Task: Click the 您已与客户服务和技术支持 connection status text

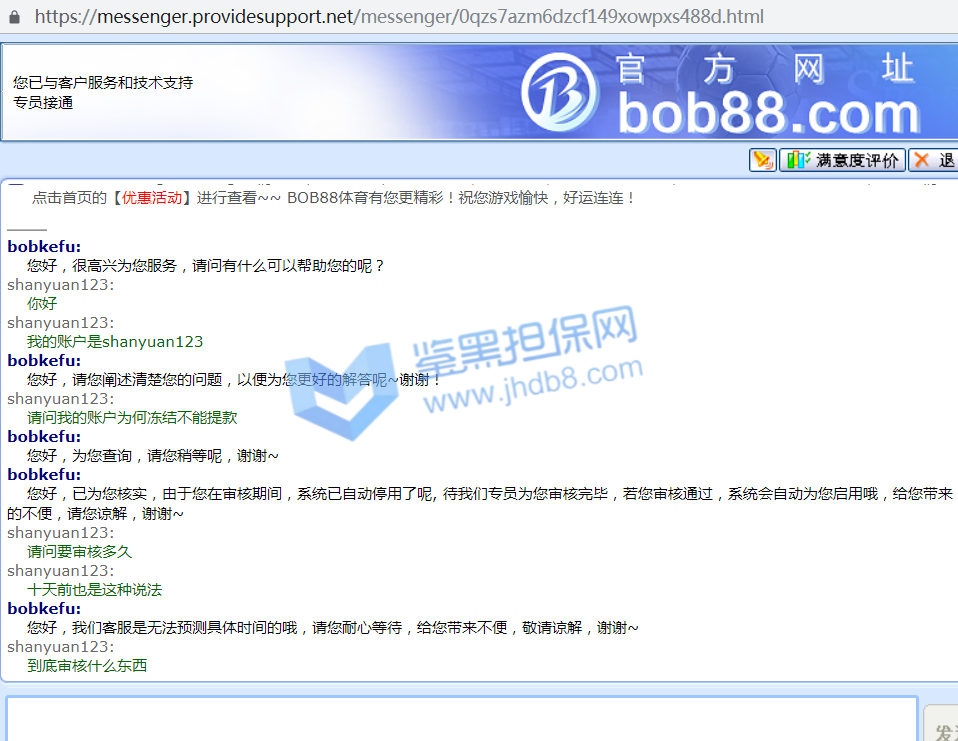Action: [103, 83]
